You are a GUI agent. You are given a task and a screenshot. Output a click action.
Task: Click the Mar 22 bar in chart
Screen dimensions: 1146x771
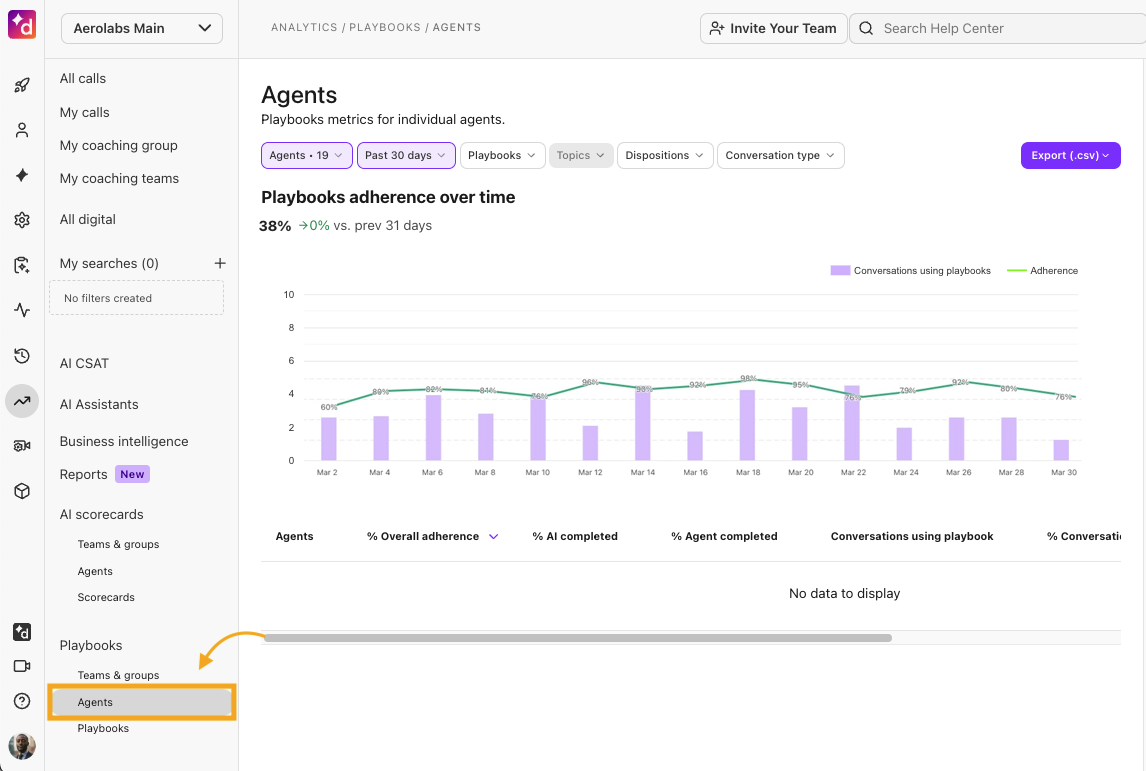pyautogui.click(x=852, y=423)
